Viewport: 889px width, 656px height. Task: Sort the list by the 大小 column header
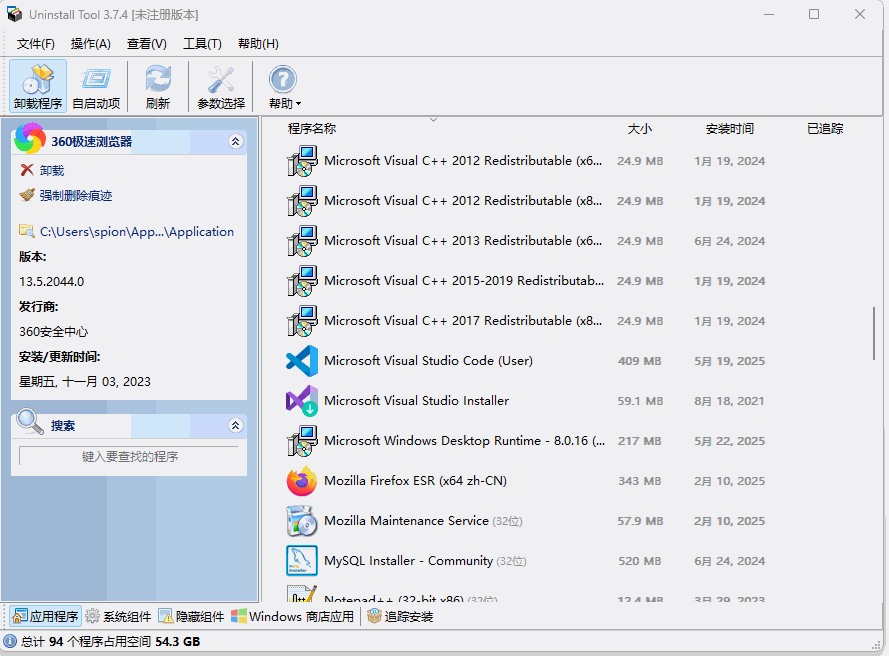pos(639,129)
